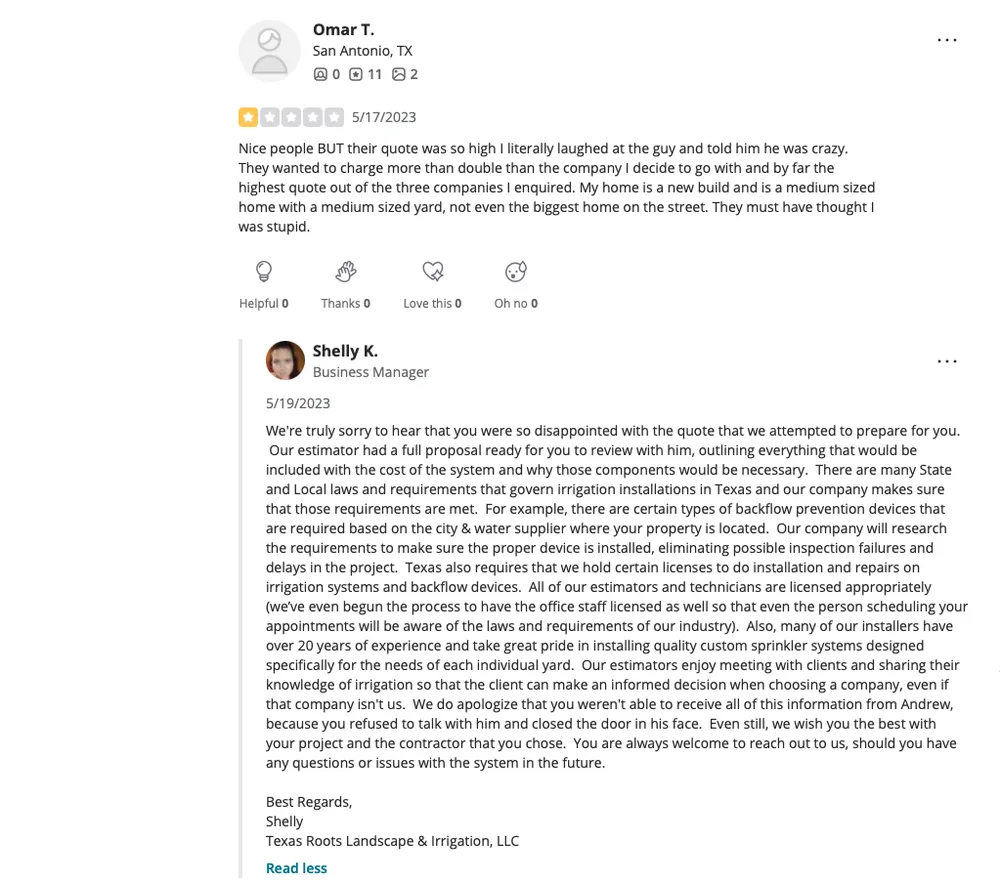Viewport: 1000px width, 882px height.
Task: Click Omar T.'s photo count icon
Action: [x=399, y=74]
